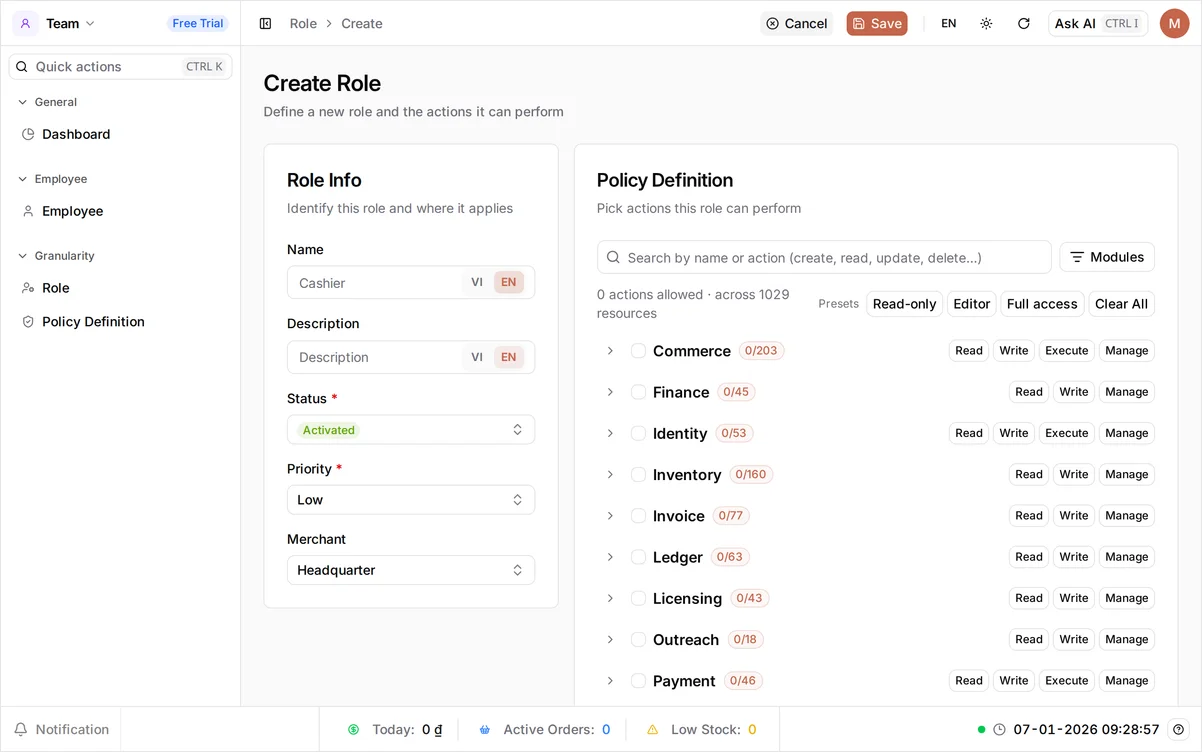Viewport: 1202px width, 752px height.
Task: Collapse the General sidebar section
Action: [x=48, y=102]
